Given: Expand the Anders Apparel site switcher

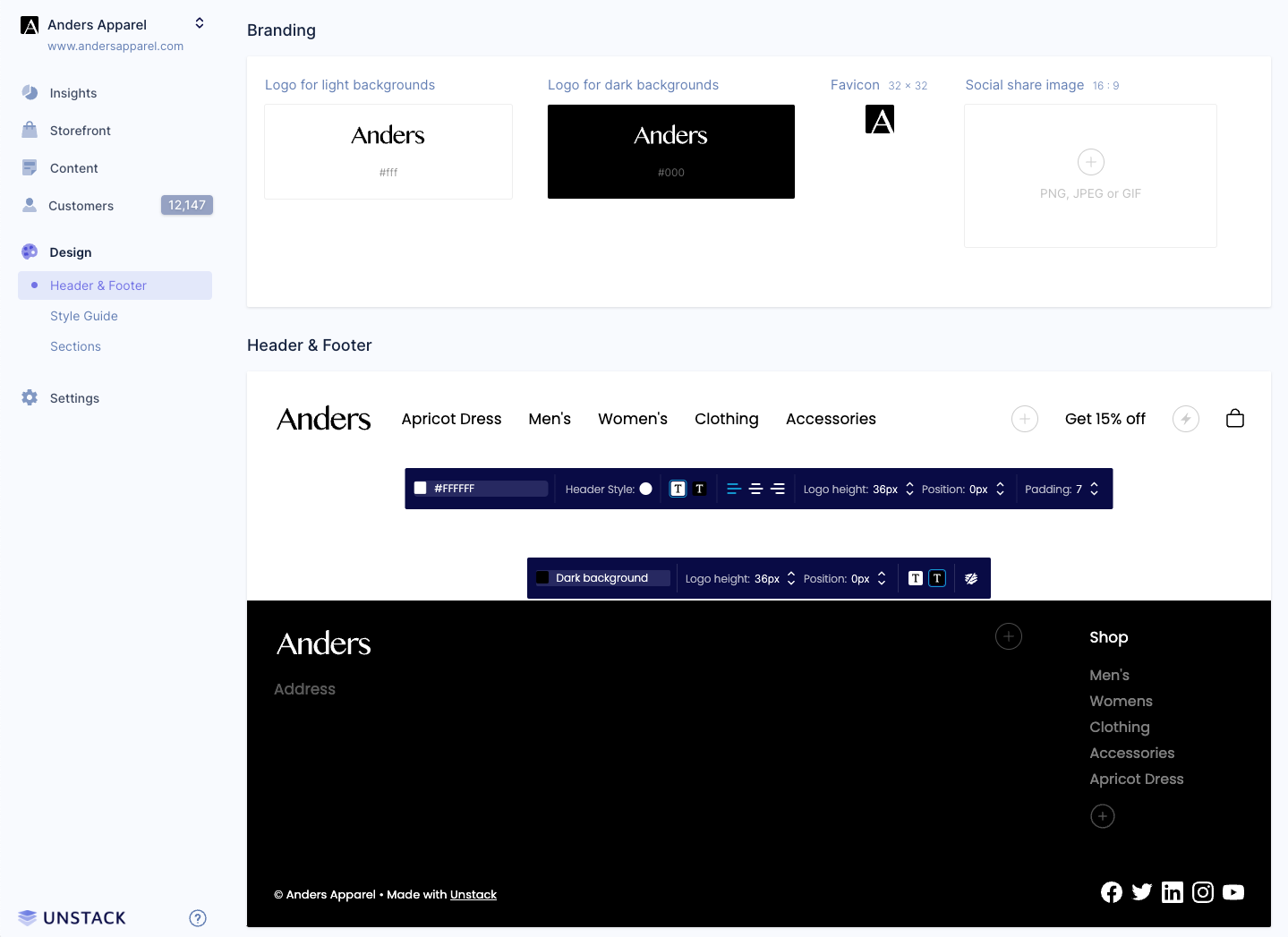Looking at the screenshot, I should pos(200,23).
